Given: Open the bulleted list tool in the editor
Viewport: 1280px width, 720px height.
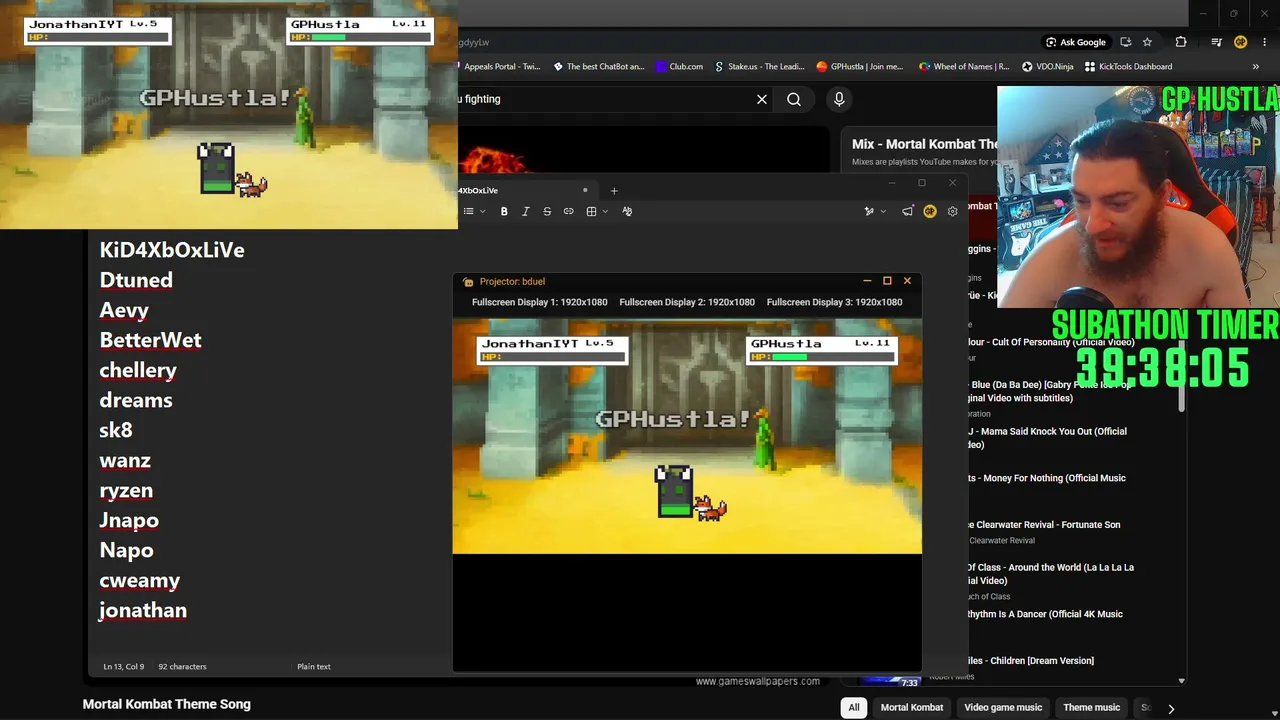Looking at the screenshot, I should point(468,211).
